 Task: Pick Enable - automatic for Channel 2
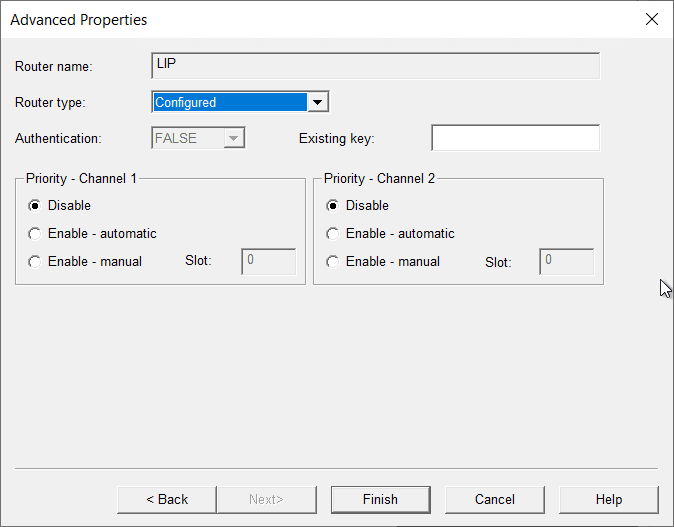(x=334, y=234)
